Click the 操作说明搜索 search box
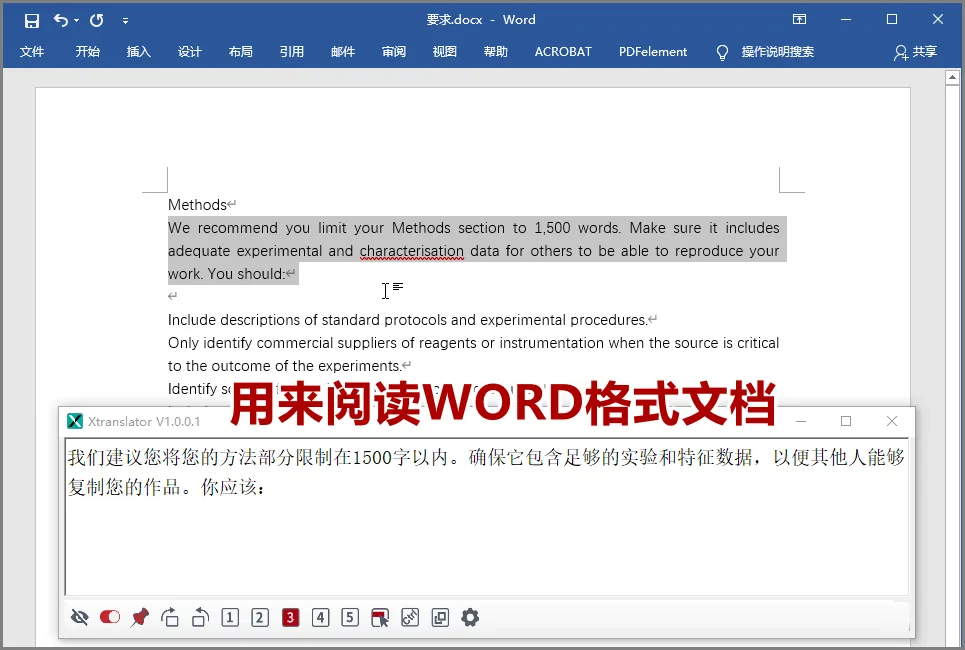The image size is (965, 650). 778,52
